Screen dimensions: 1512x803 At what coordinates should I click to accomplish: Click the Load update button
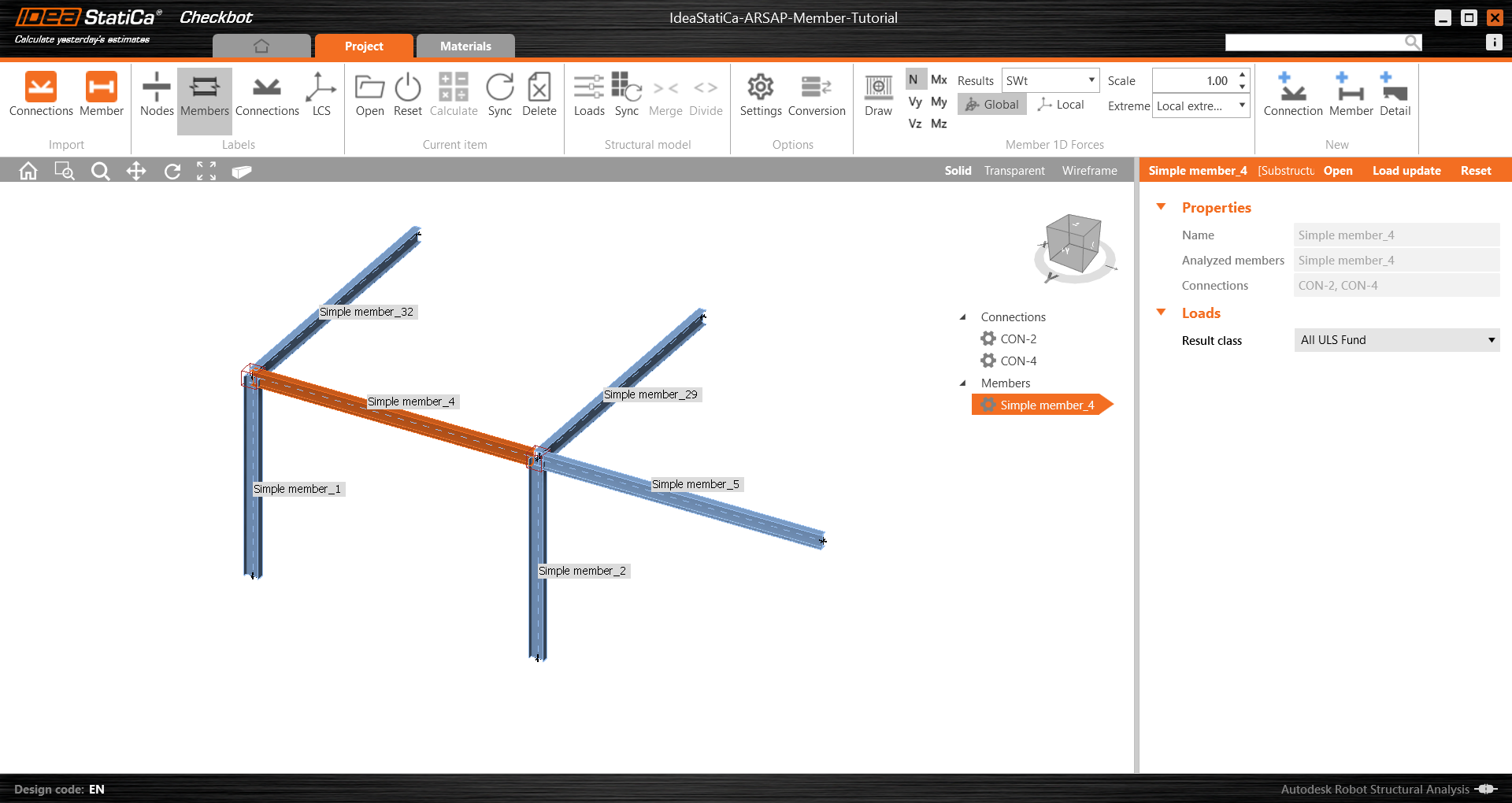(1406, 170)
